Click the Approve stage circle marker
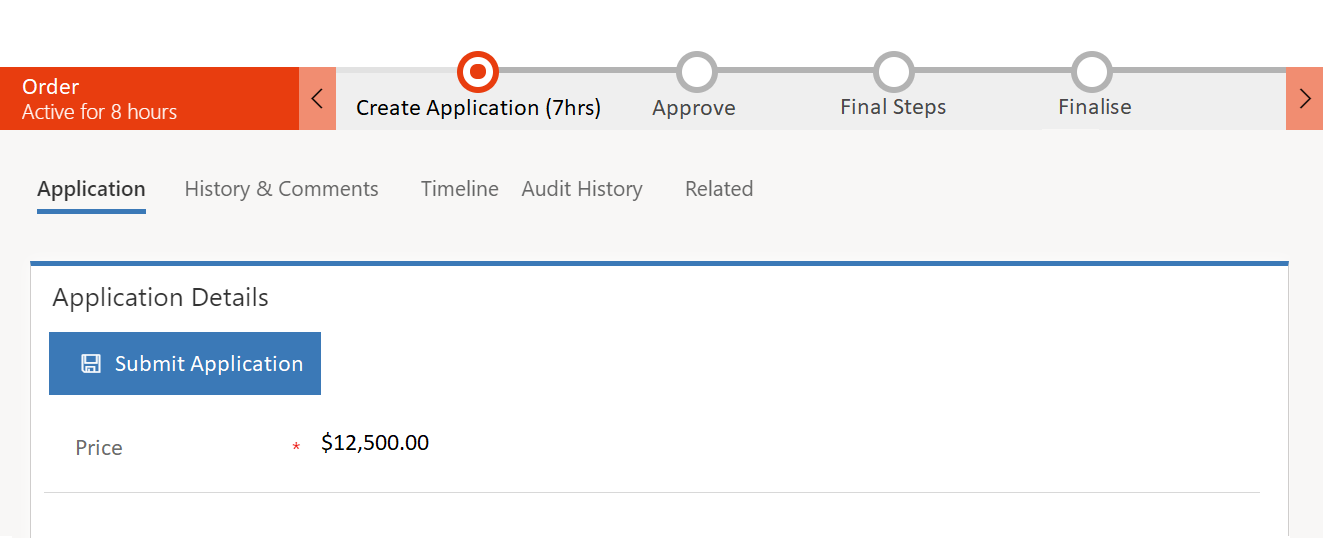1323x538 pixels. coord(696,72)
